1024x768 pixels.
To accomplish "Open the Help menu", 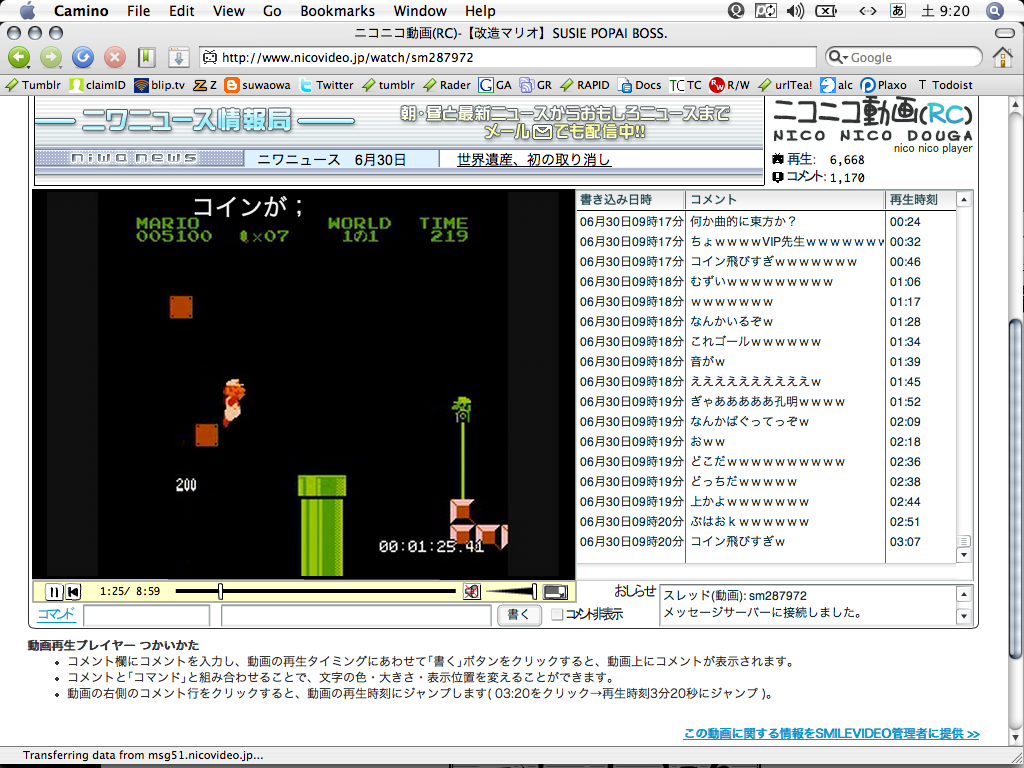I will coord(480,11).
